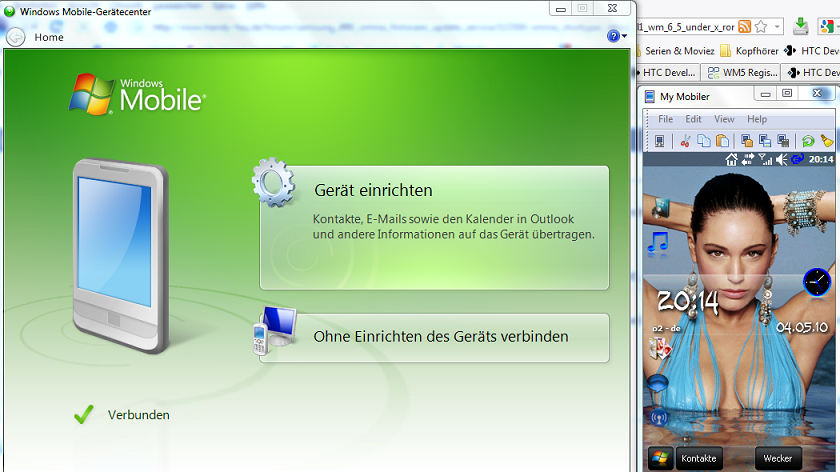Open the blue Help question mark dropdown
The image size is (840, 472).
617,36
